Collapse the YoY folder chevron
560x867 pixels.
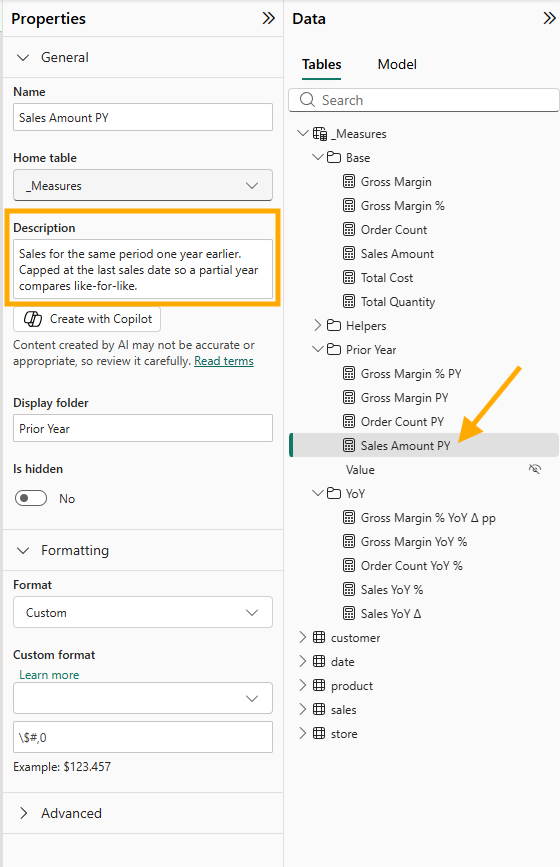coord(317,493)
